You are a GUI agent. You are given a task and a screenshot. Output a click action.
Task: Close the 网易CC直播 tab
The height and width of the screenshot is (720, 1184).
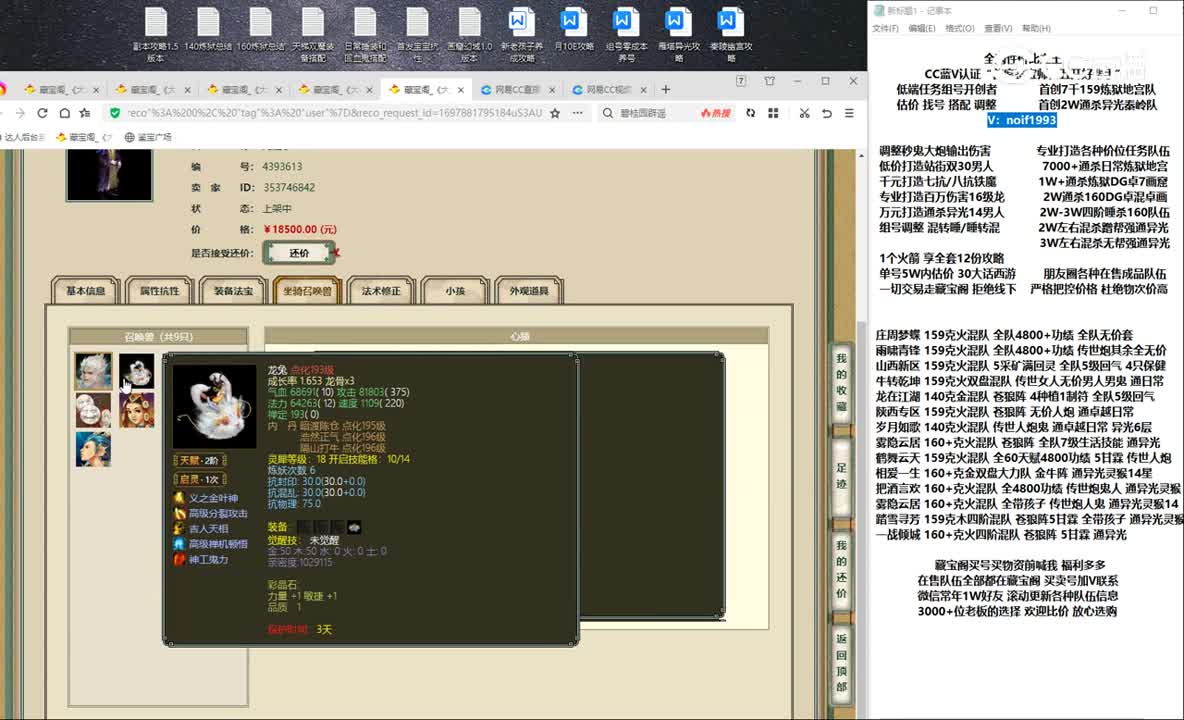tap(552, 89)
